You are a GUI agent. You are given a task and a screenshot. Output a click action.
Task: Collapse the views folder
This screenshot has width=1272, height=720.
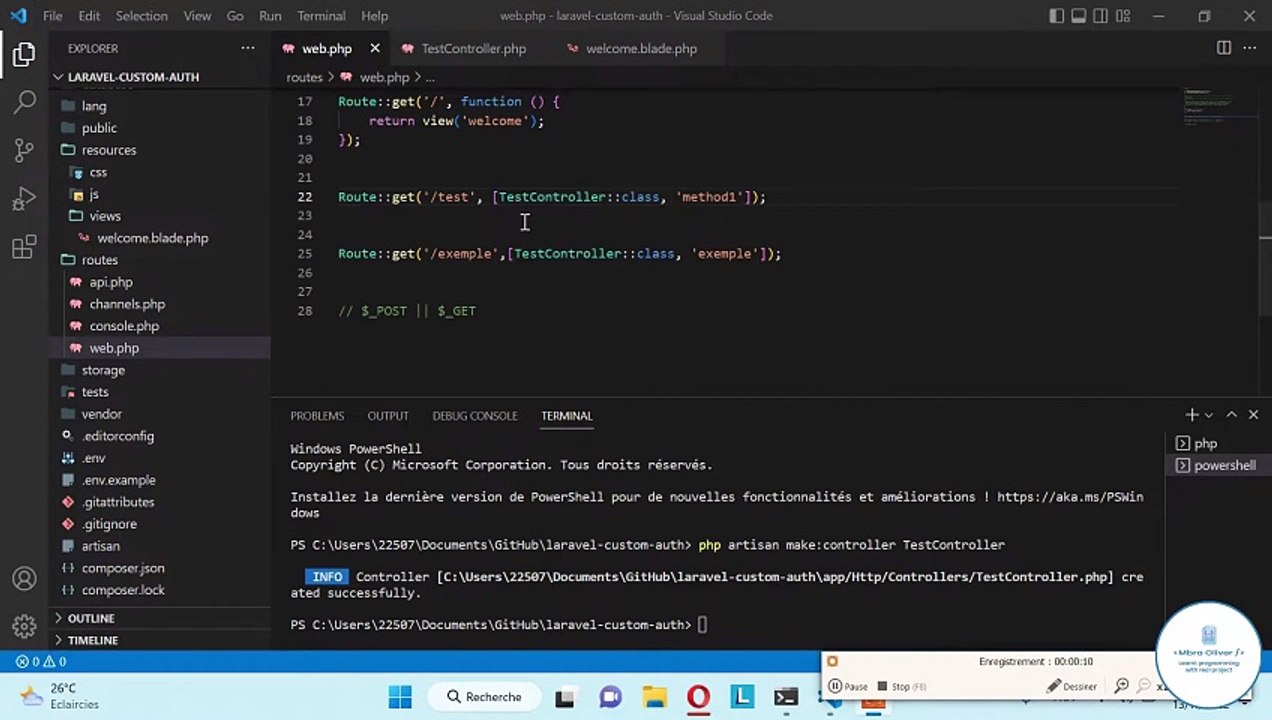pos(160,216)
